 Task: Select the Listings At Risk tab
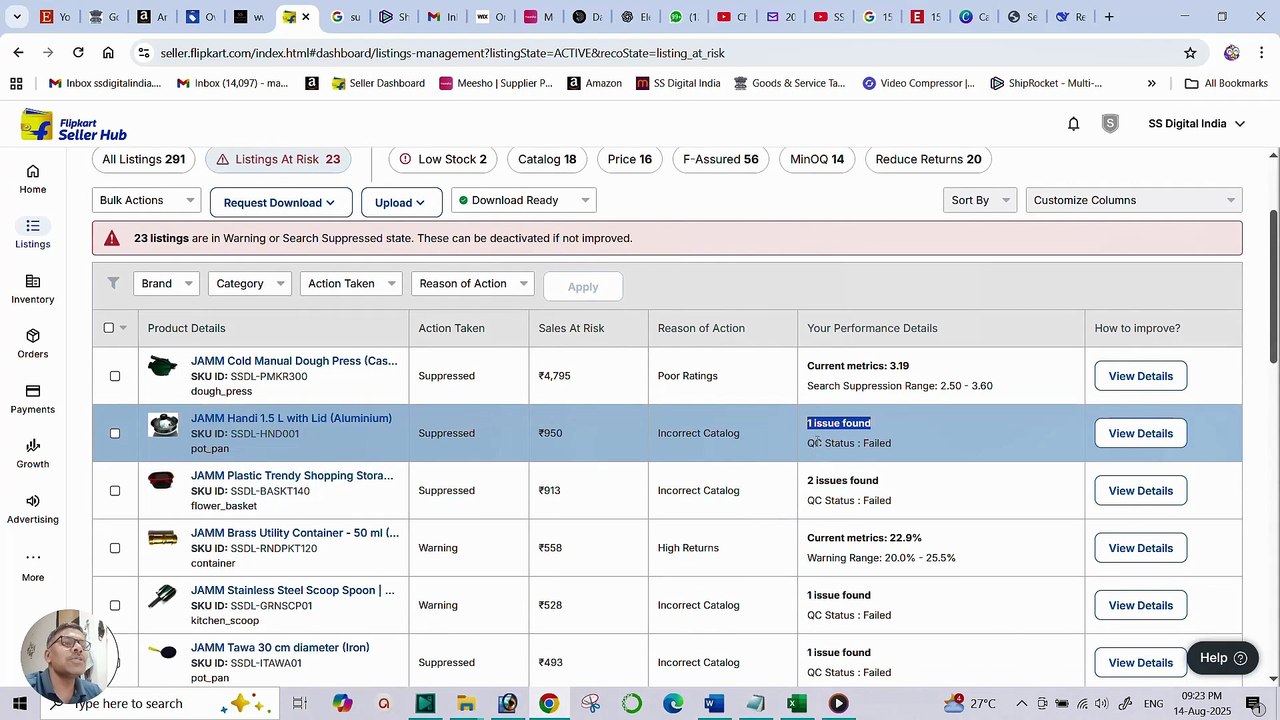(x=278, y=159)
